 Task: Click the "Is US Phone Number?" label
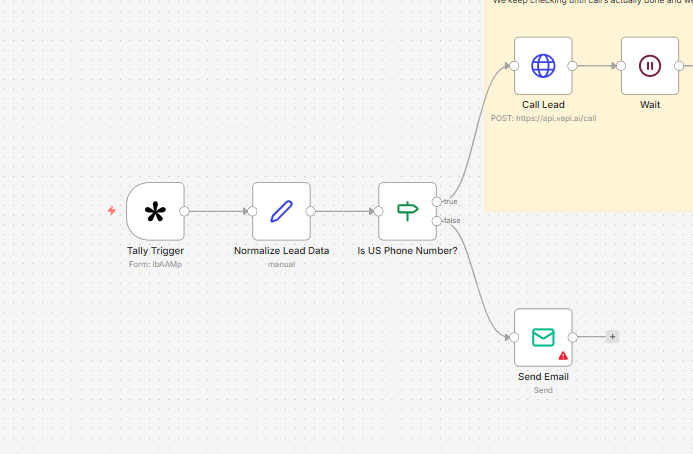407,250
